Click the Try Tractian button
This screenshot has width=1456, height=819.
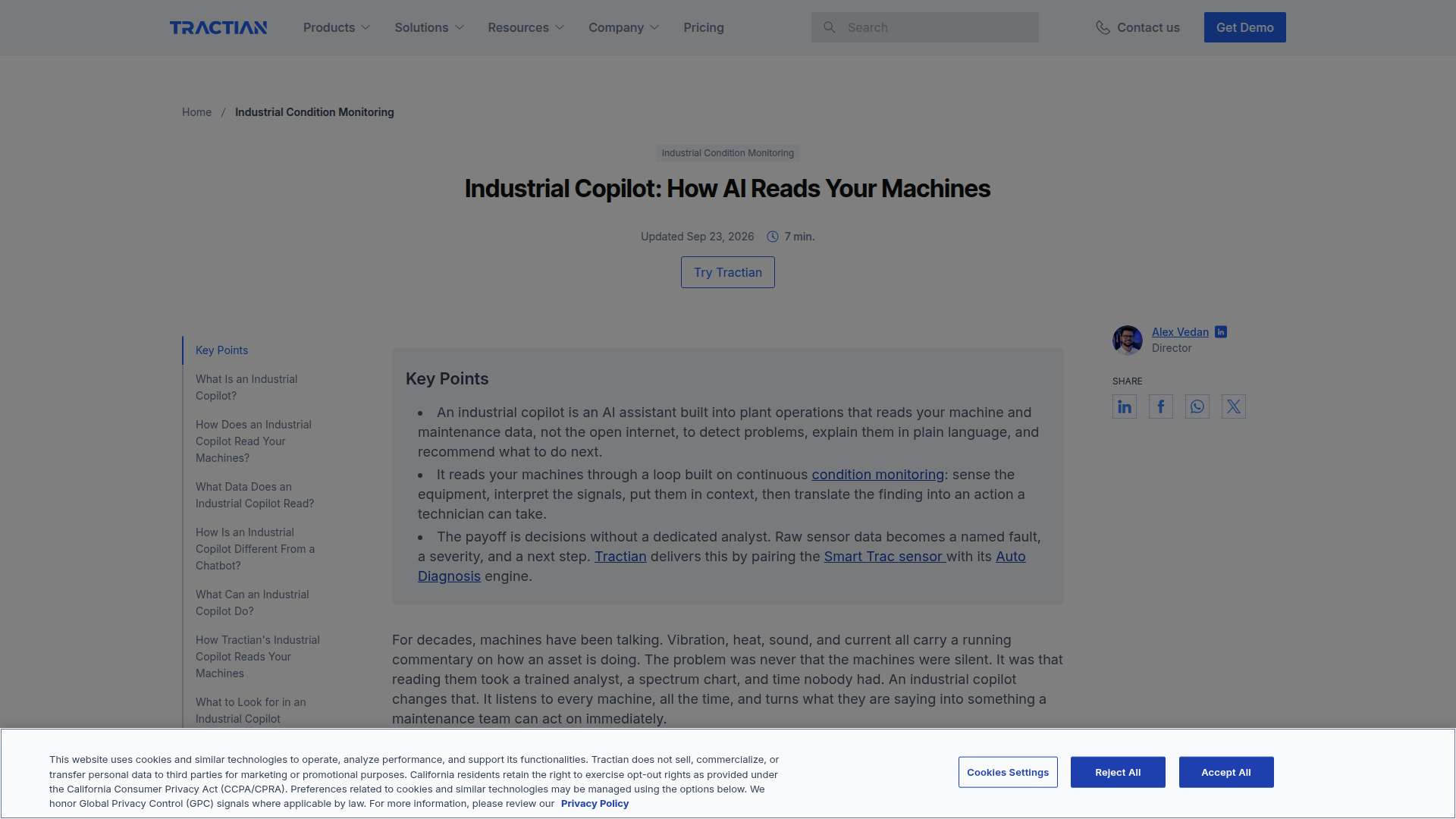(728, 272)
